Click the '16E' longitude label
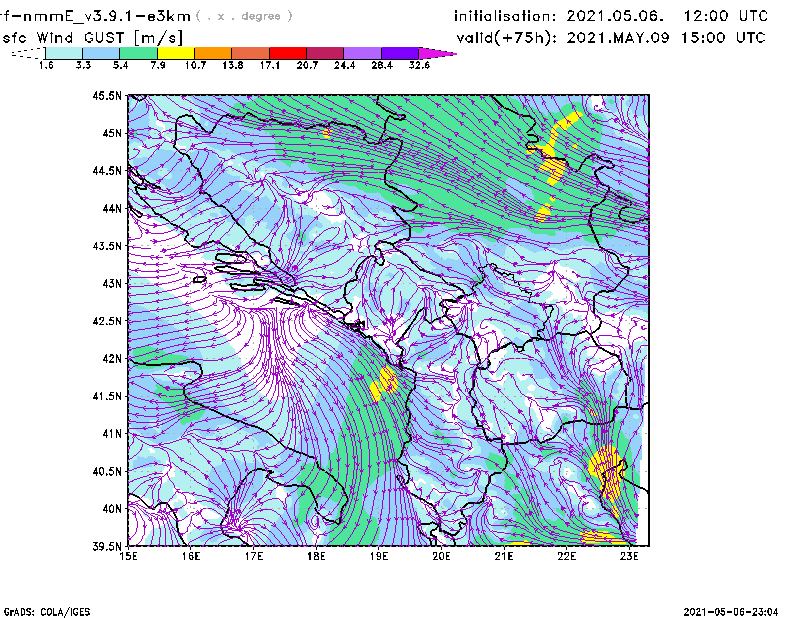The height and width of the screenshot is (618, 800). [191, 556]
